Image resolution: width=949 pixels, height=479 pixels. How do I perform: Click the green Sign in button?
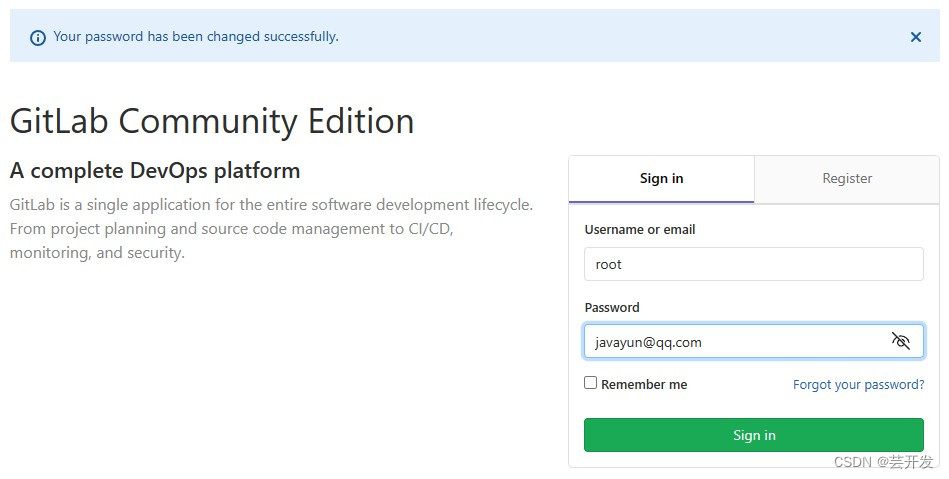(754, 435)
